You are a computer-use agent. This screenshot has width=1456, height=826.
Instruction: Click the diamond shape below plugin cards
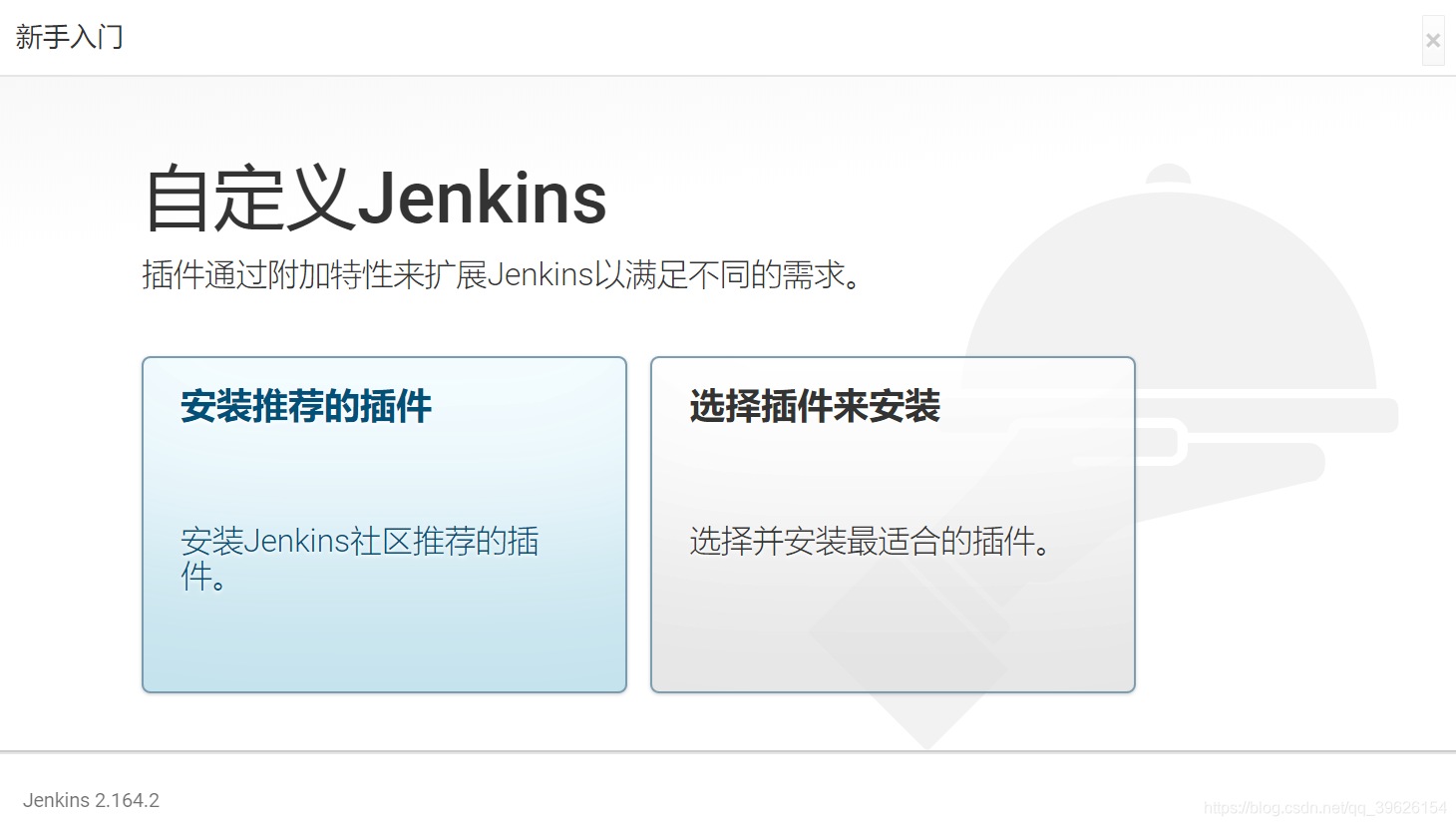(x=927, y=720)
